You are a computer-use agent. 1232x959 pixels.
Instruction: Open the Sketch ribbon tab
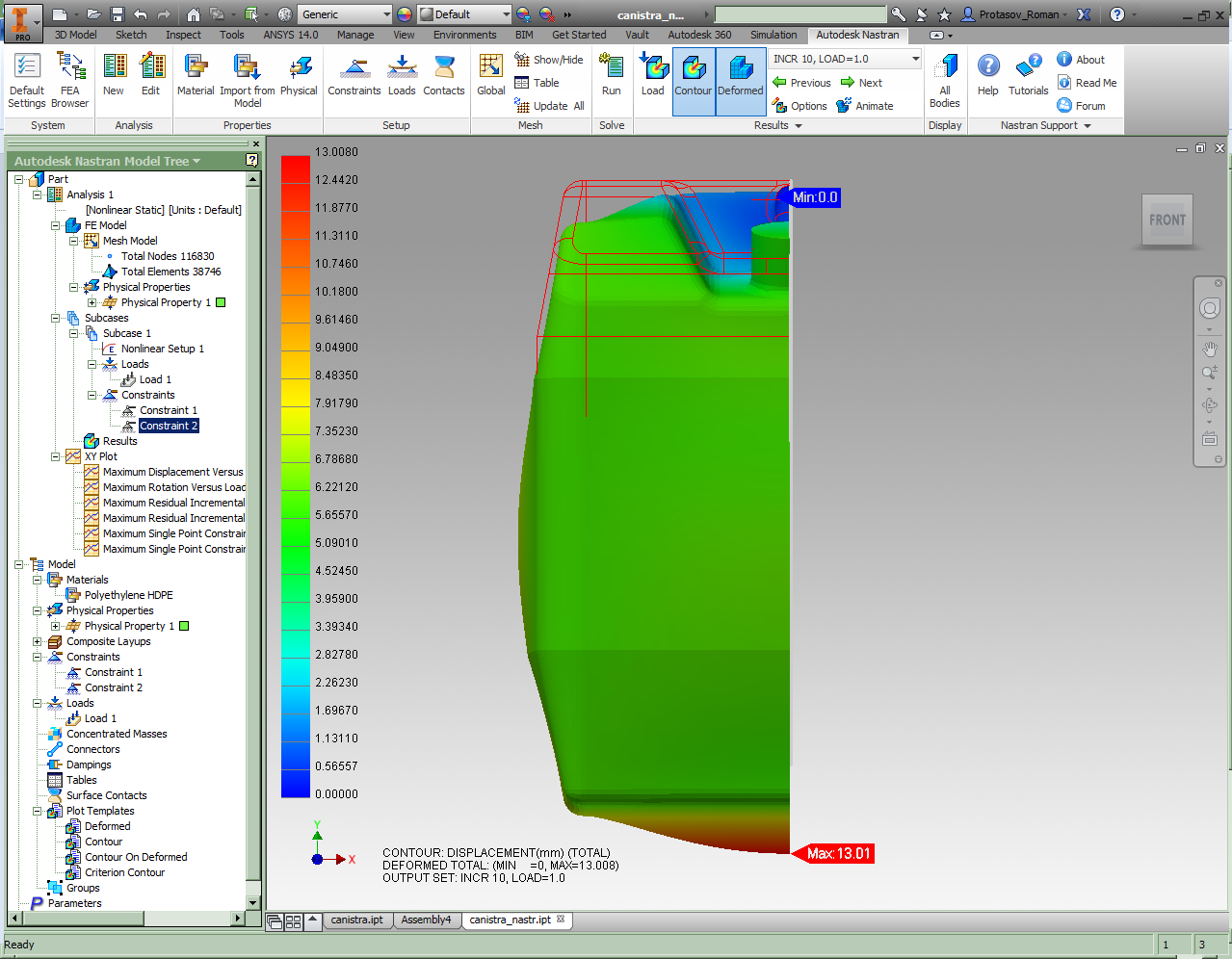(131, 35)
